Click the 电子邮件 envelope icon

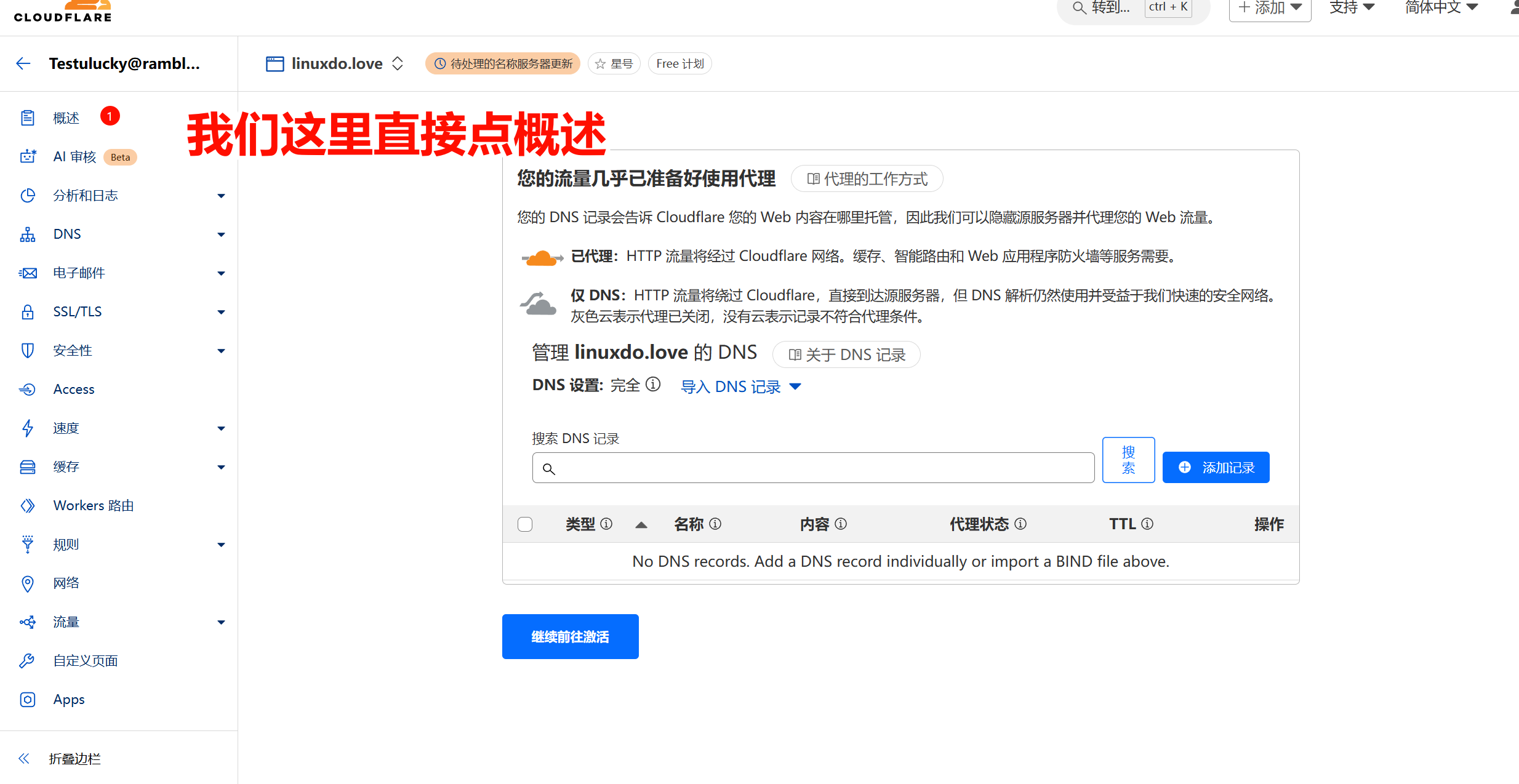pyautogui.click(x=28, y=273)
